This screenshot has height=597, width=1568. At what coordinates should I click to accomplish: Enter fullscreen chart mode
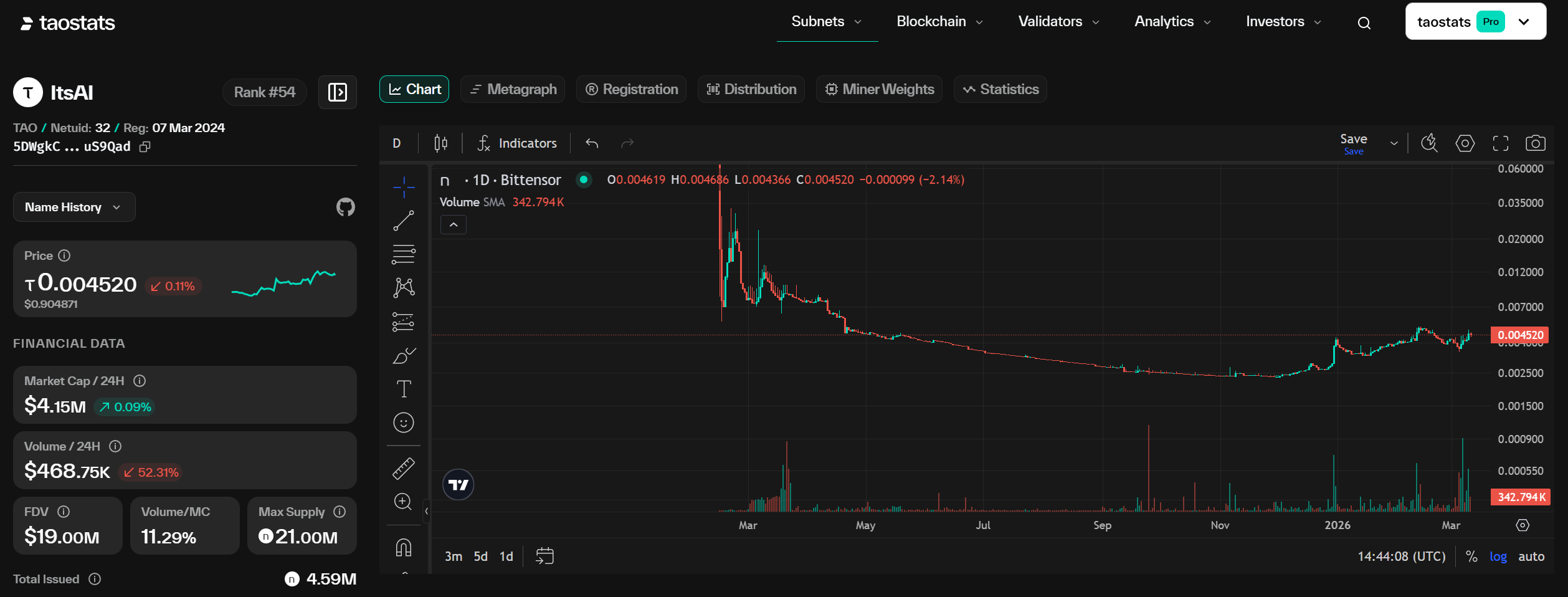click(x=1500, y=143)
